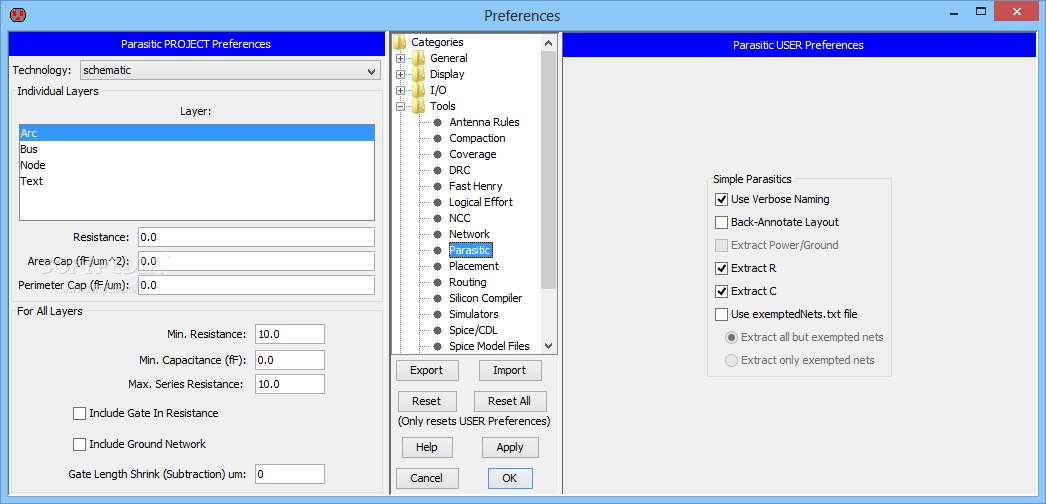The height and width of the screenshot is (504, 1046).
Task: Click the Export button
Action: pos(426,370)
